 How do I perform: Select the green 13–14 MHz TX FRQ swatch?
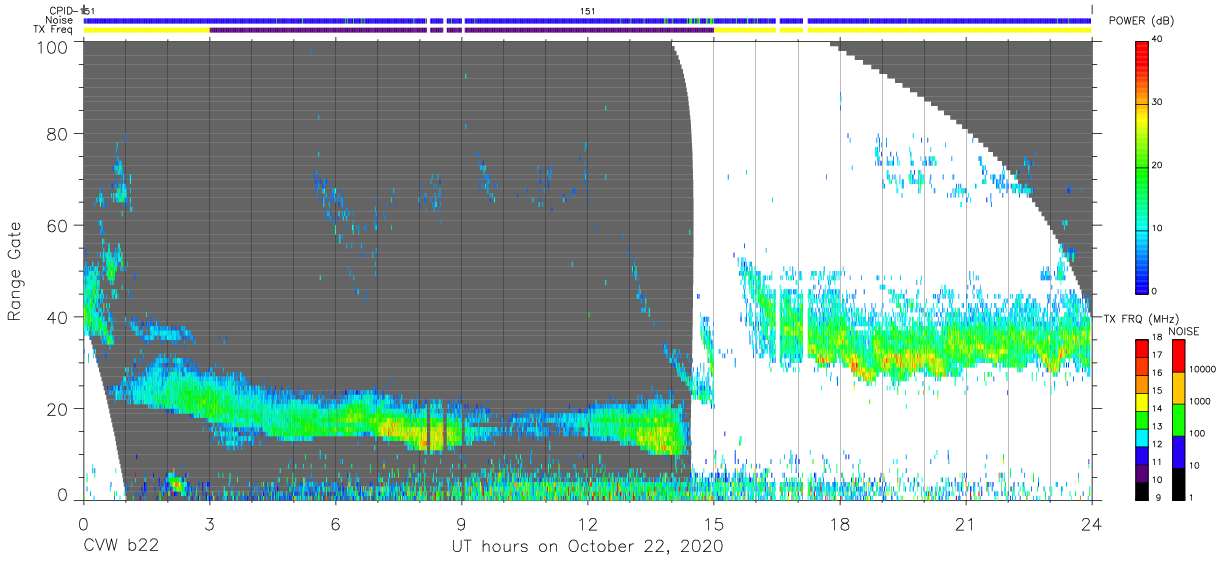pos(1141,419)
